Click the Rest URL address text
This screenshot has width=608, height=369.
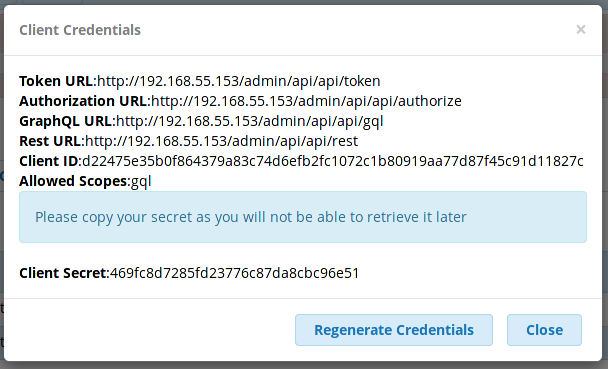click(x=221, y=141)
